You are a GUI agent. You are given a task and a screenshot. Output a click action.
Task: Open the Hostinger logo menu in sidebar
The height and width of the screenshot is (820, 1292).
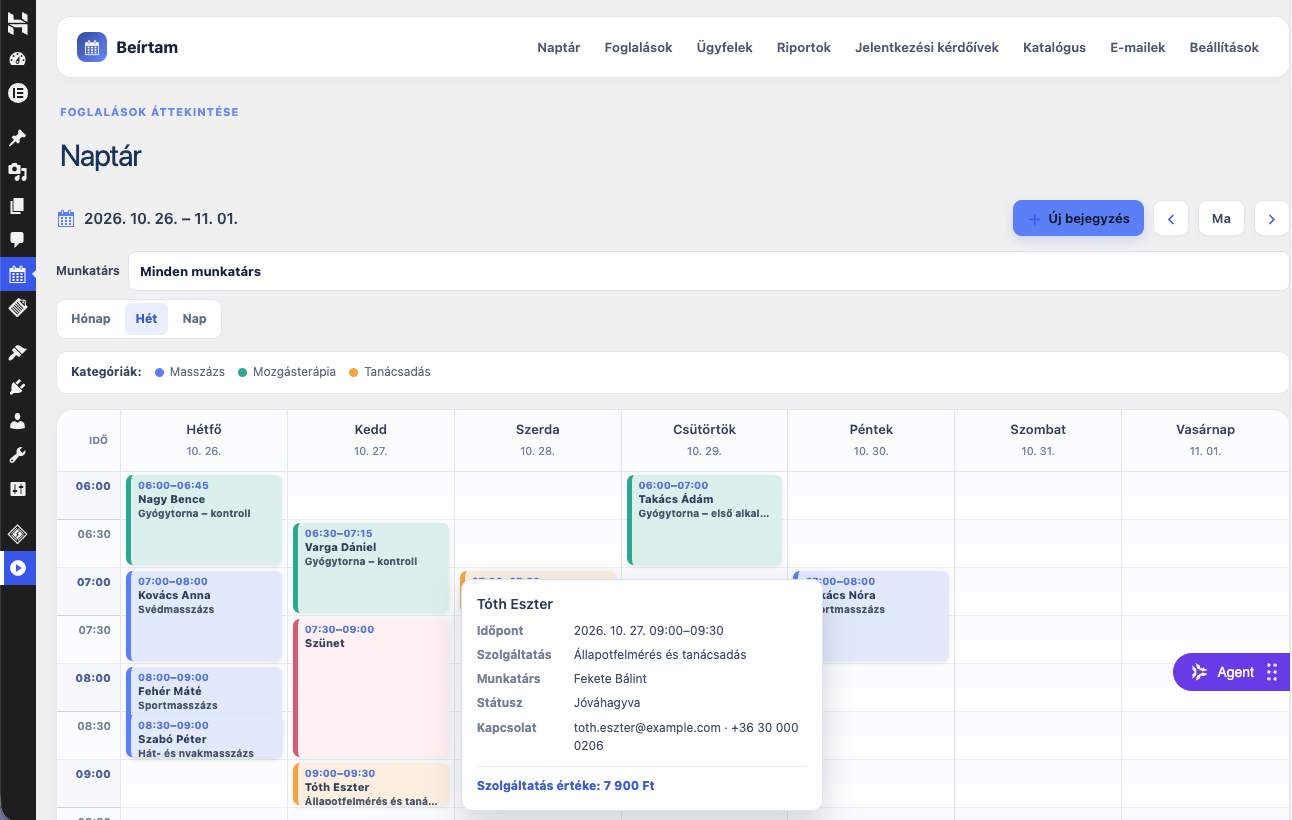17,22
